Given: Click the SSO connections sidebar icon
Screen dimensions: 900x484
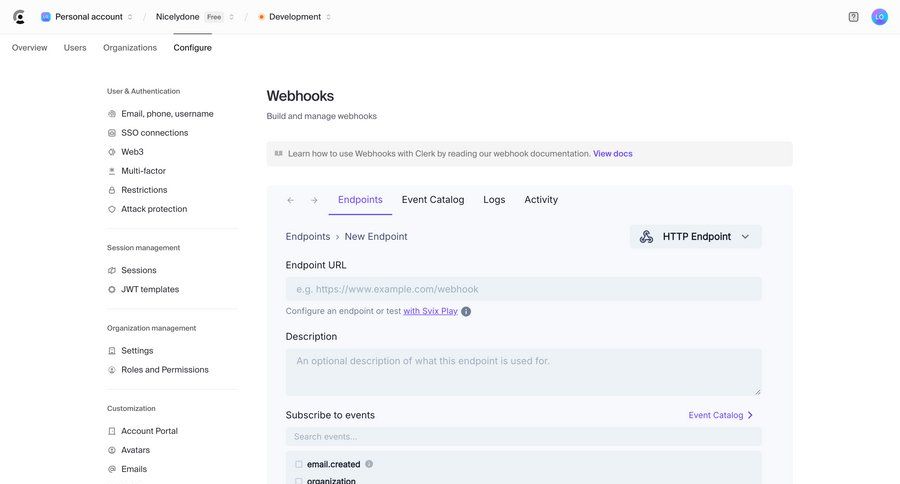Looking at the screenshot, I should pos(112,133).
